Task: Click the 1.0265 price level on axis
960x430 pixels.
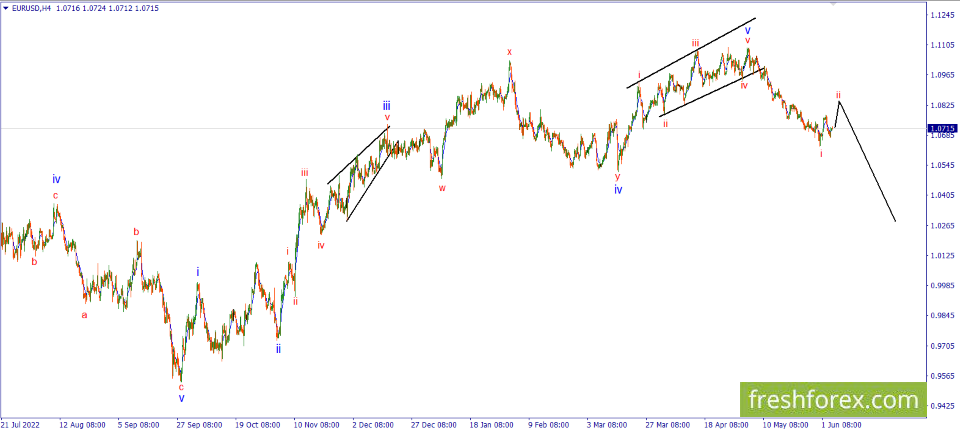Action: click(x=943, y=225)
